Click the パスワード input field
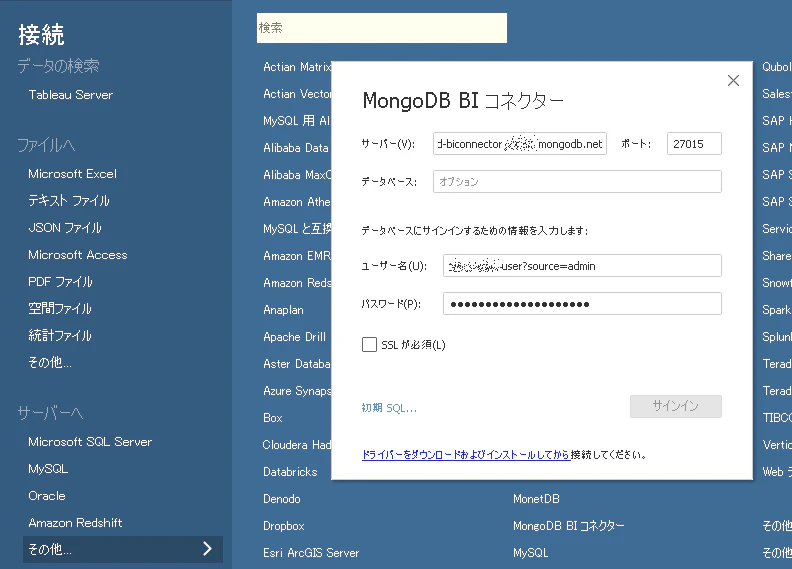 pyautogui.click(x=582, y=304)
